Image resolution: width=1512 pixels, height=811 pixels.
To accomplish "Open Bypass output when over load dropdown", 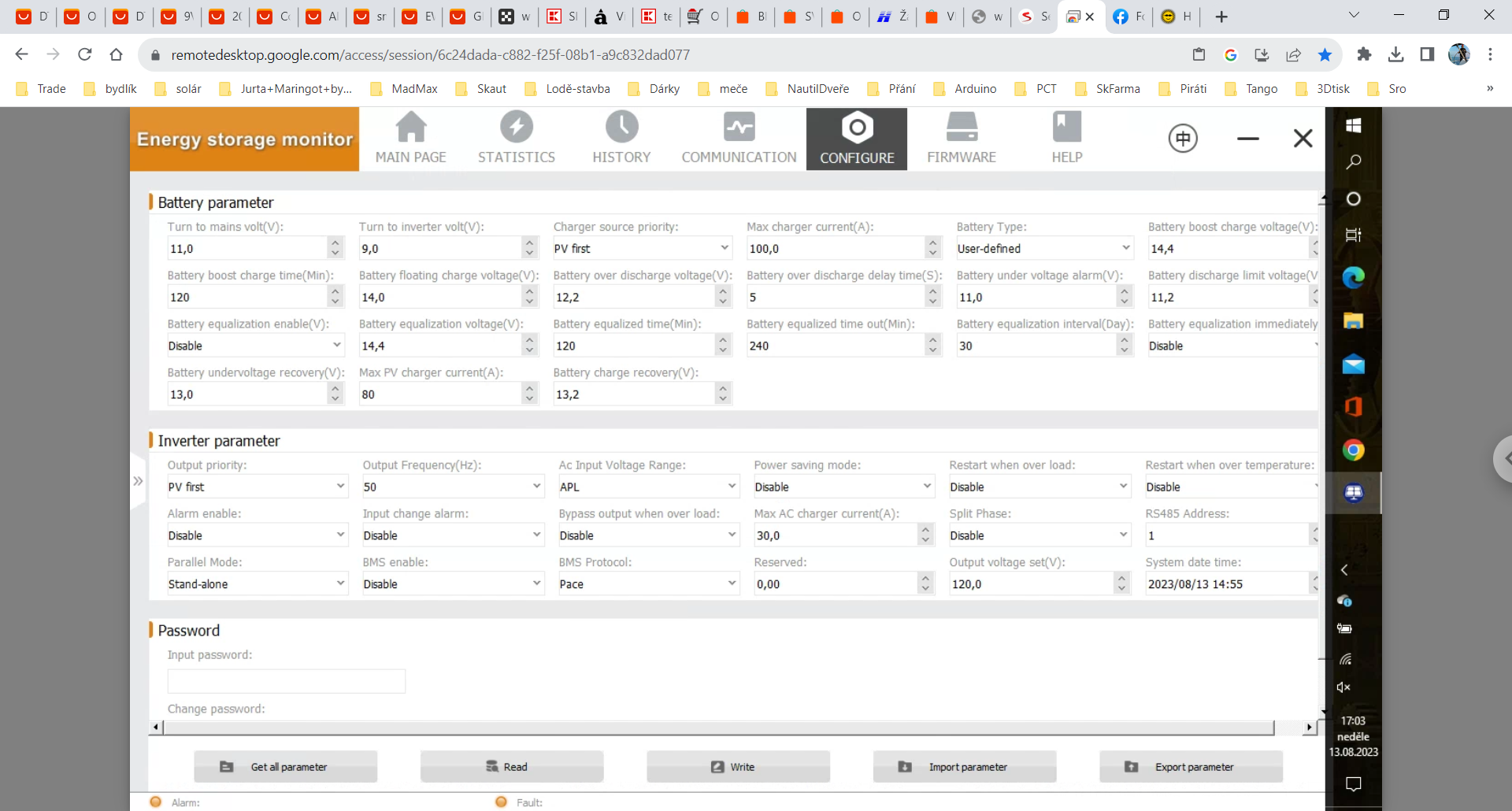I will (x=649, y=535).
